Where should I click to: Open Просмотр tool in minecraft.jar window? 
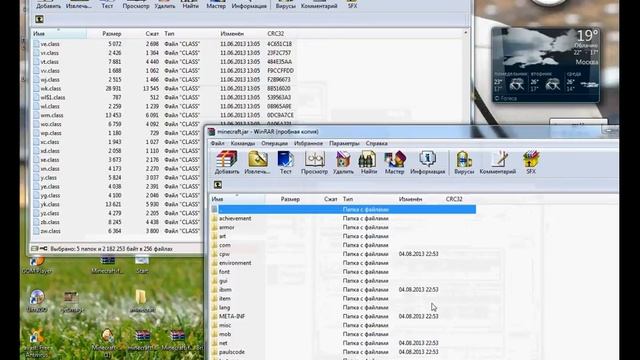pyautogui.click(x=314, y=162)
